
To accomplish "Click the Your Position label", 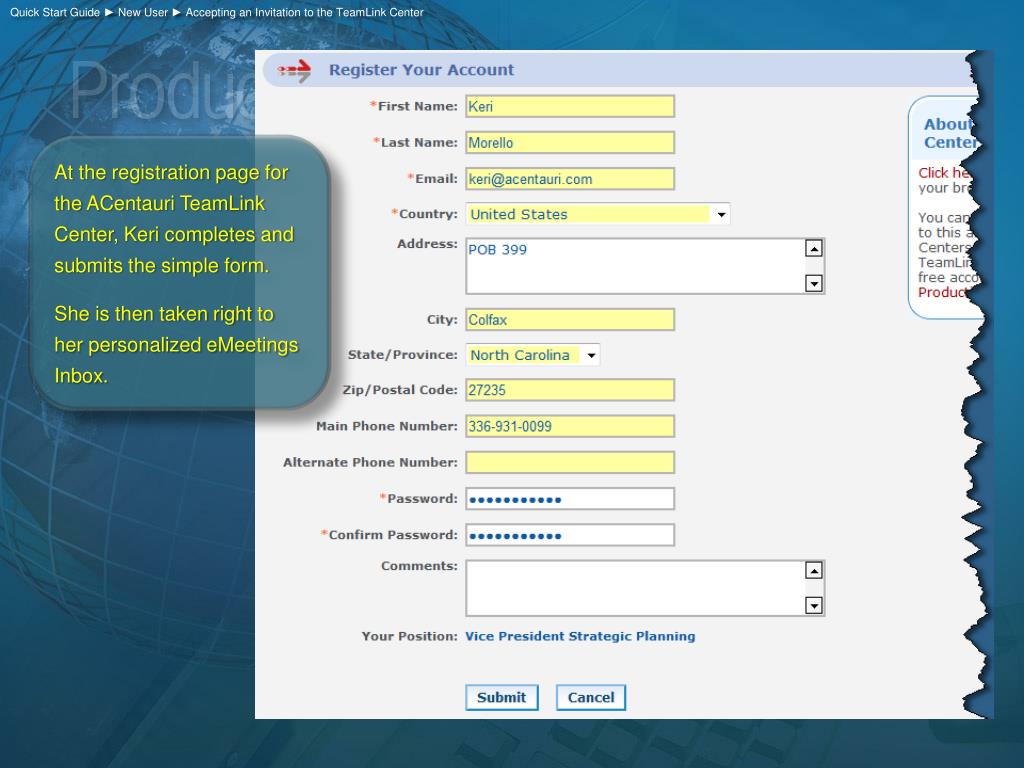I will 409,636.
